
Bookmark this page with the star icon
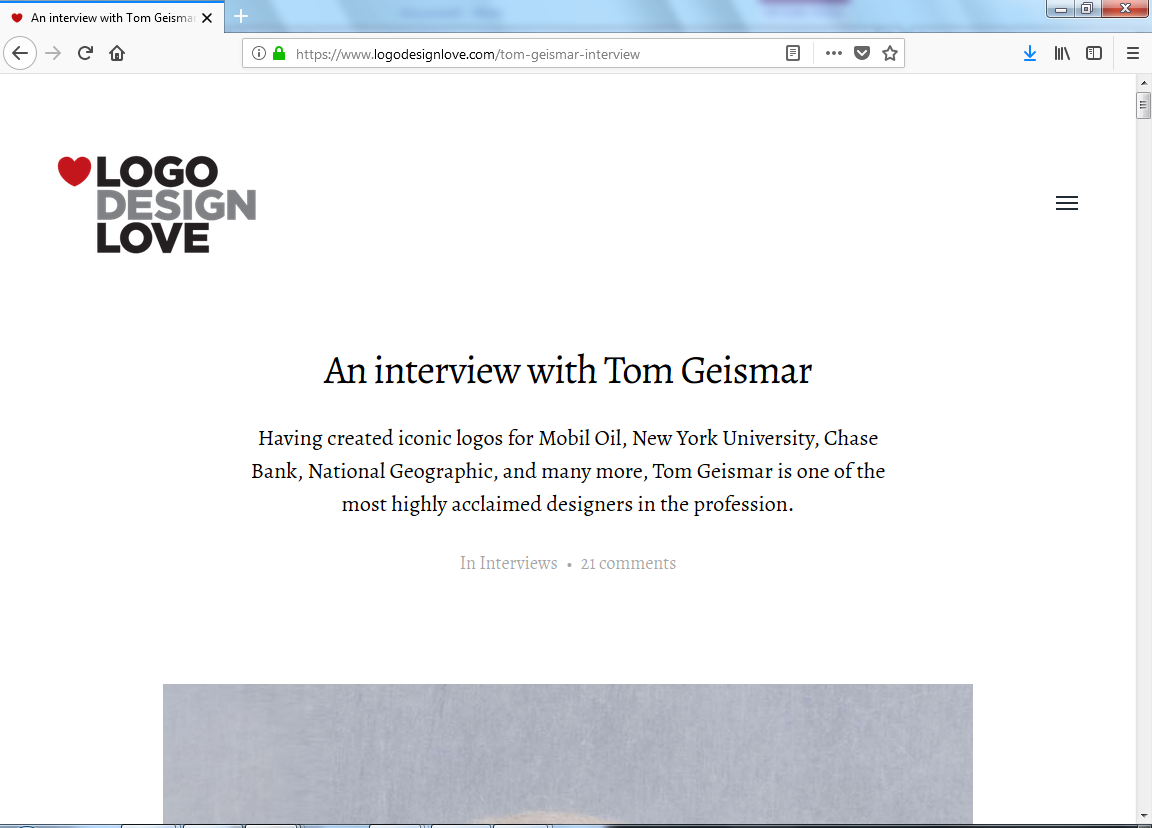[x=890, y=54]
